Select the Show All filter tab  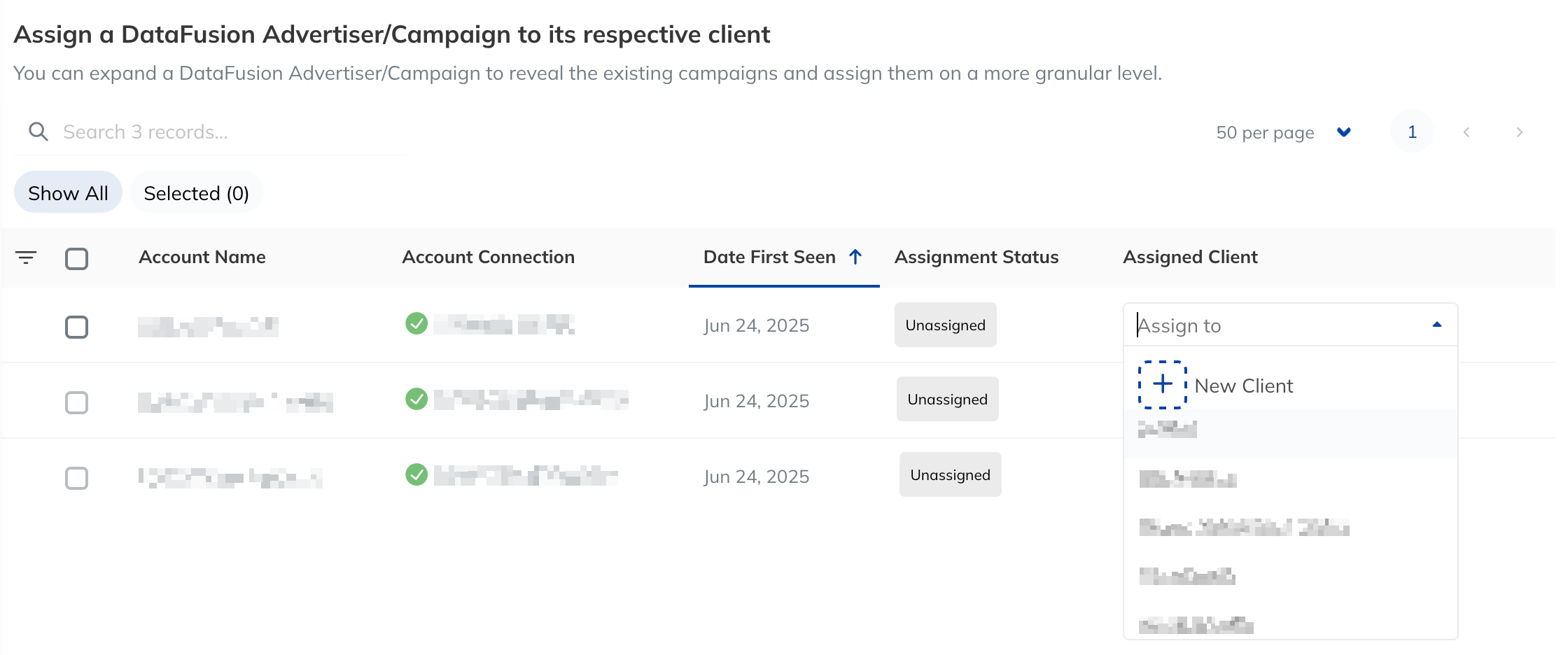tap(68, 192)
